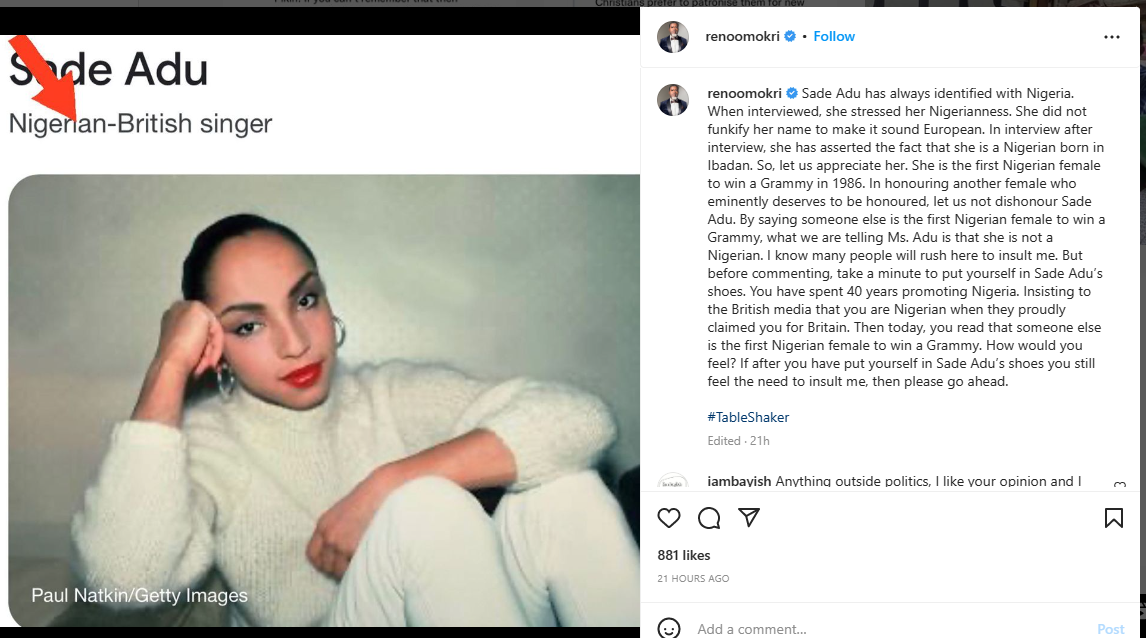The image size is (1146, 638).
Task: Save the post with the bookmark icon
Action: [x=1113, y=518]
